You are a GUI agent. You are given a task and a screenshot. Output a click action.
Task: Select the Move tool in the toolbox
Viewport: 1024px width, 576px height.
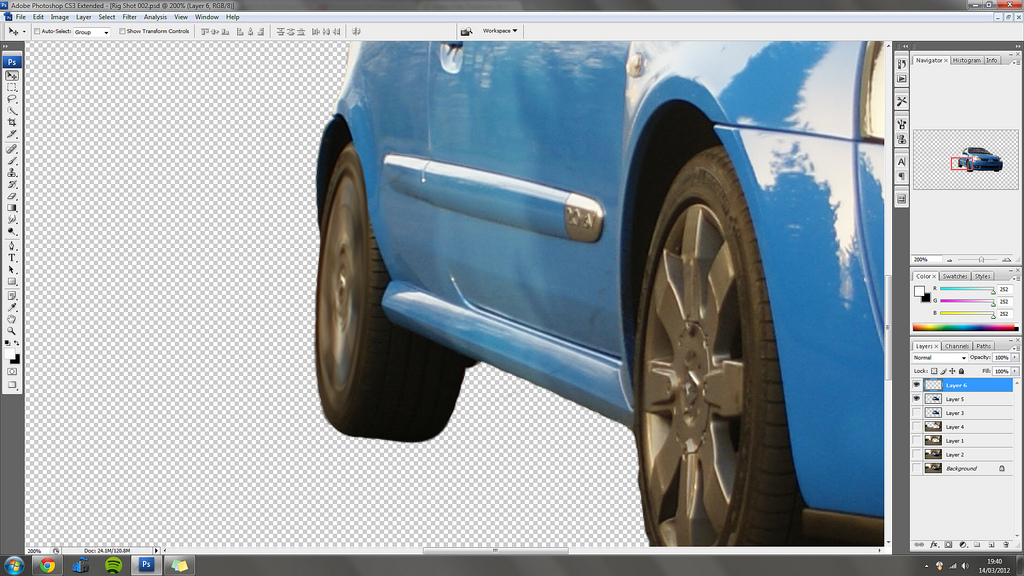(x=12, y=75)
